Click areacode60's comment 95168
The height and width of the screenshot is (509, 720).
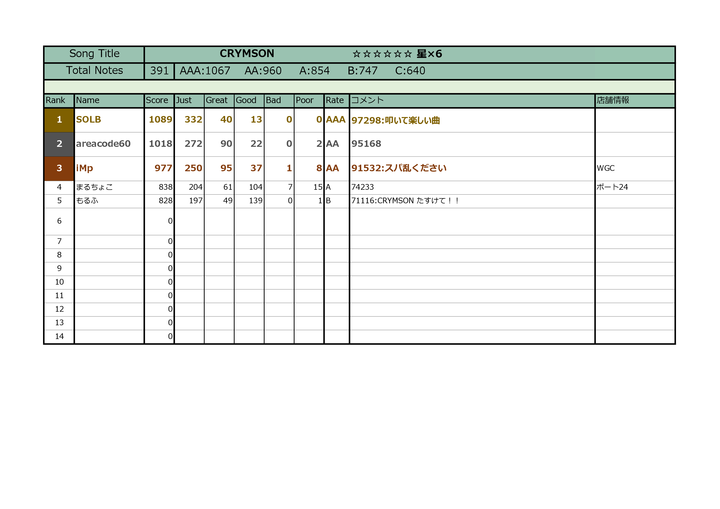coord(366,144)
